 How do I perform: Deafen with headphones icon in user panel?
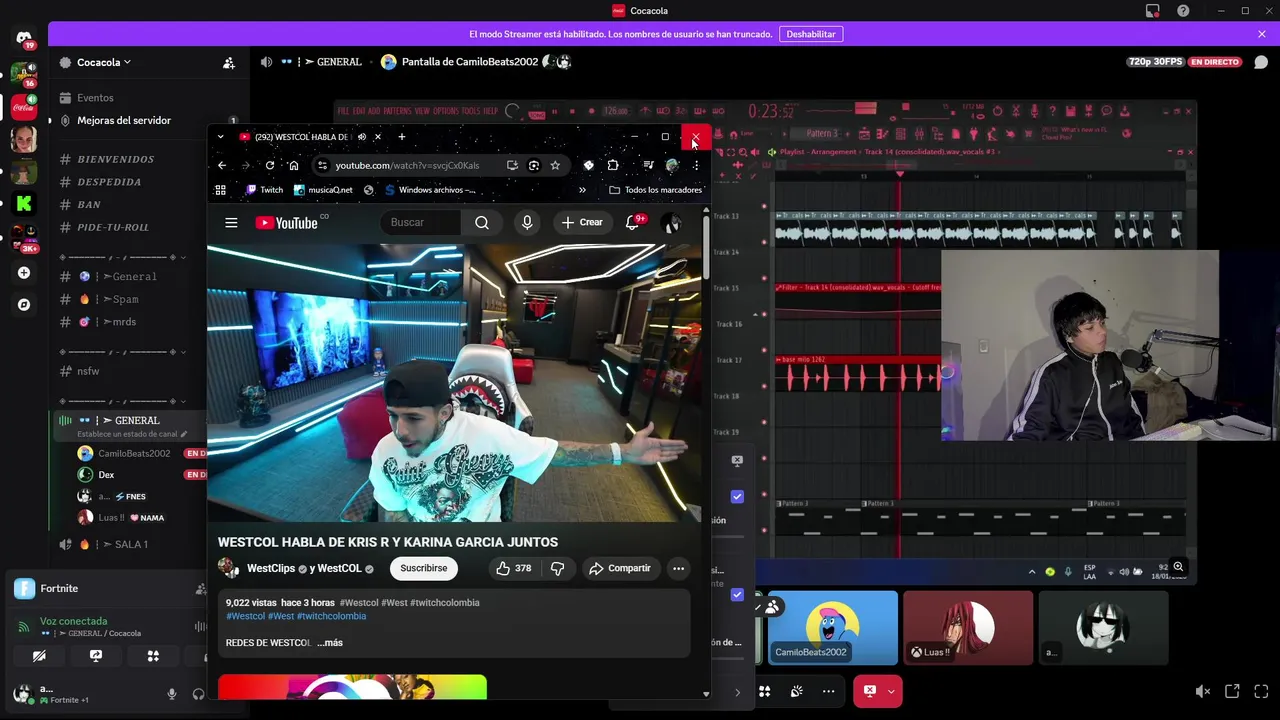point(198,694)
